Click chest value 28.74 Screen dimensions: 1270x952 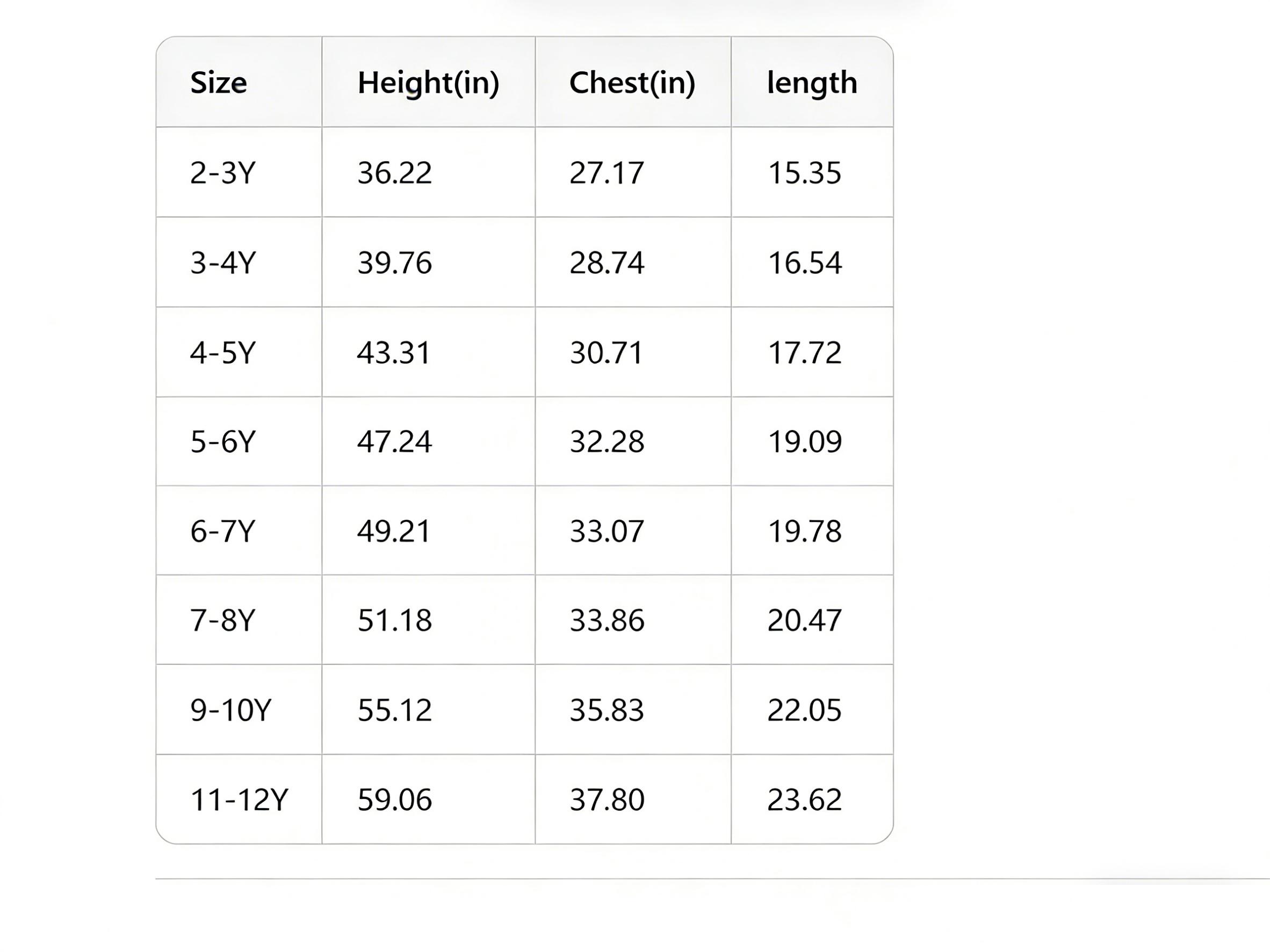pyautogui.click(x=607, y=263)
